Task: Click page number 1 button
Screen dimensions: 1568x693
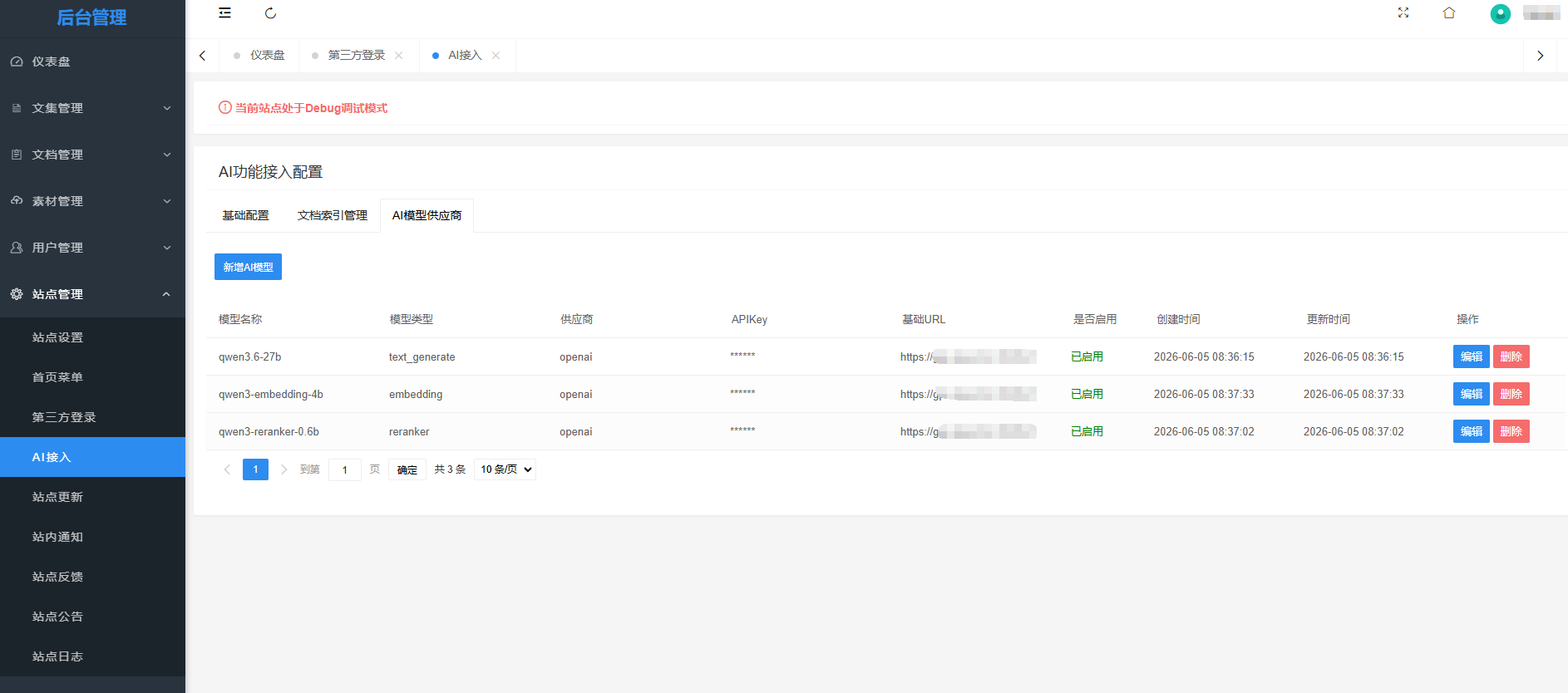Action: (255, 469)
